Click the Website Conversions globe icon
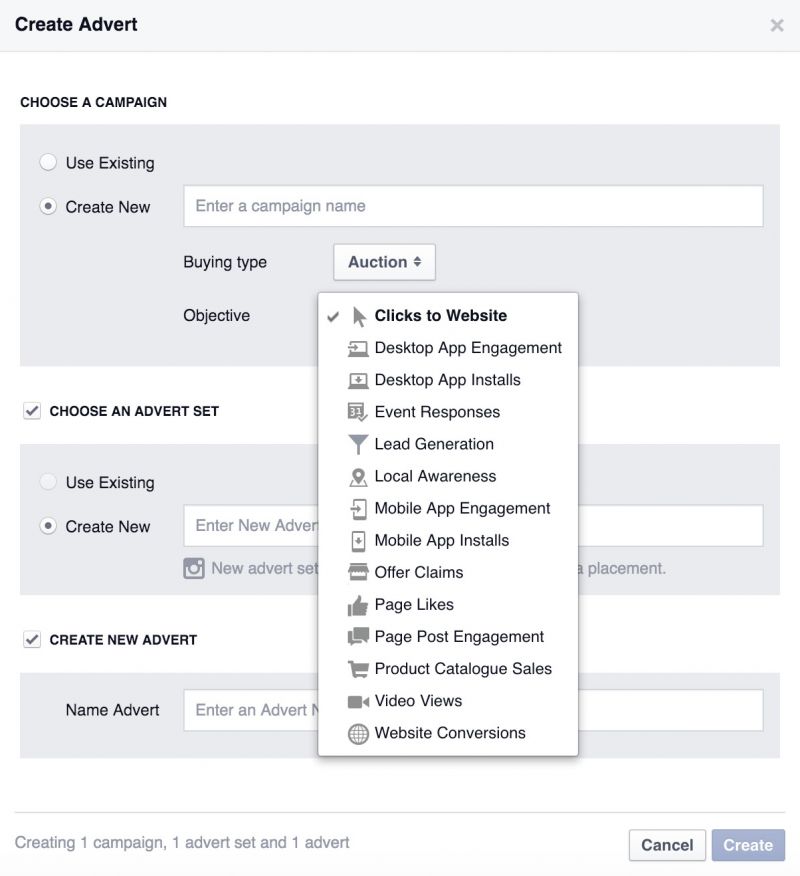Image resolution: width=800 pixels, height=876 pixels. 358,733
